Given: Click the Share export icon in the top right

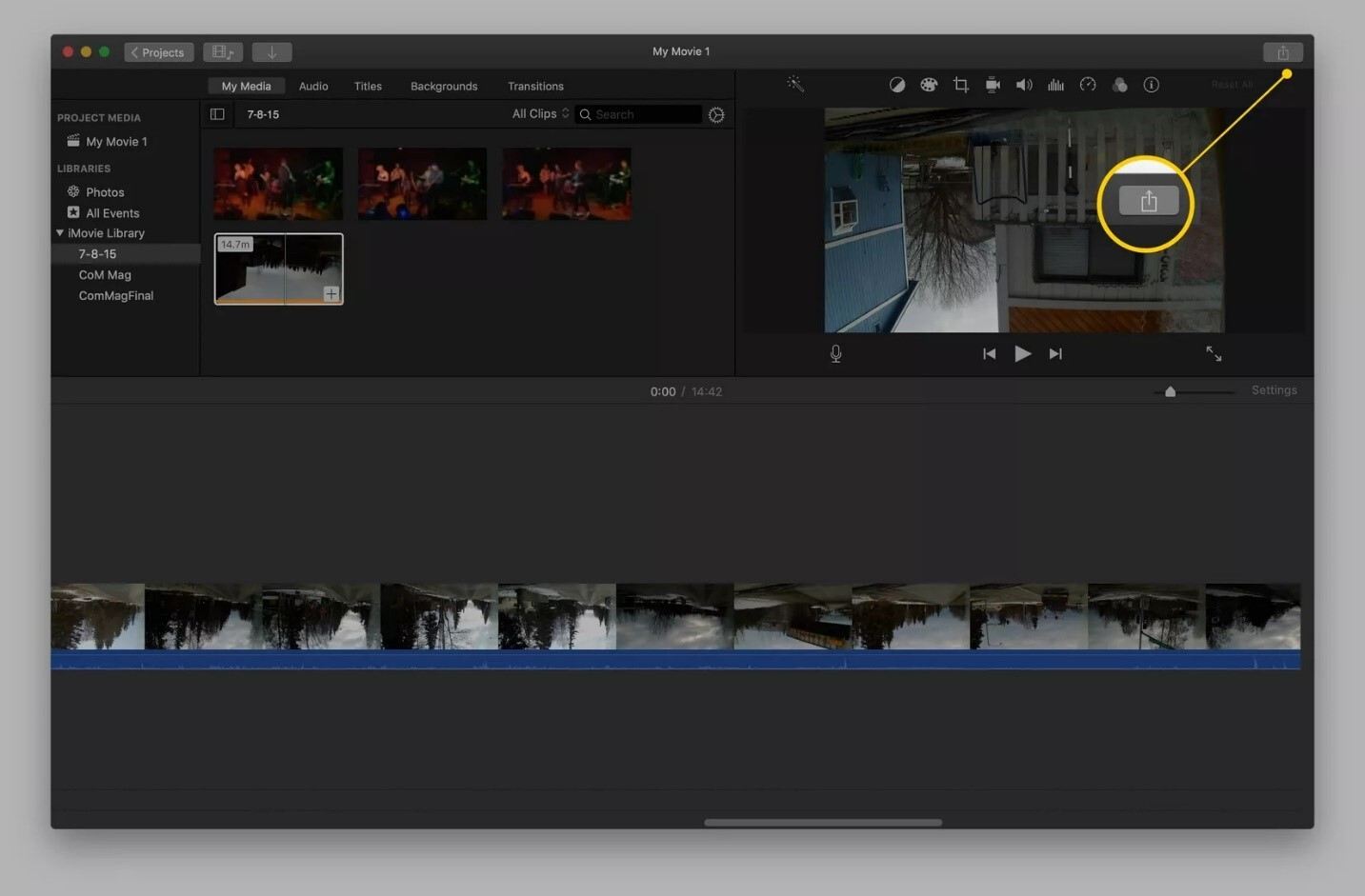Looking at the screenshot, I should [1282, 52].
